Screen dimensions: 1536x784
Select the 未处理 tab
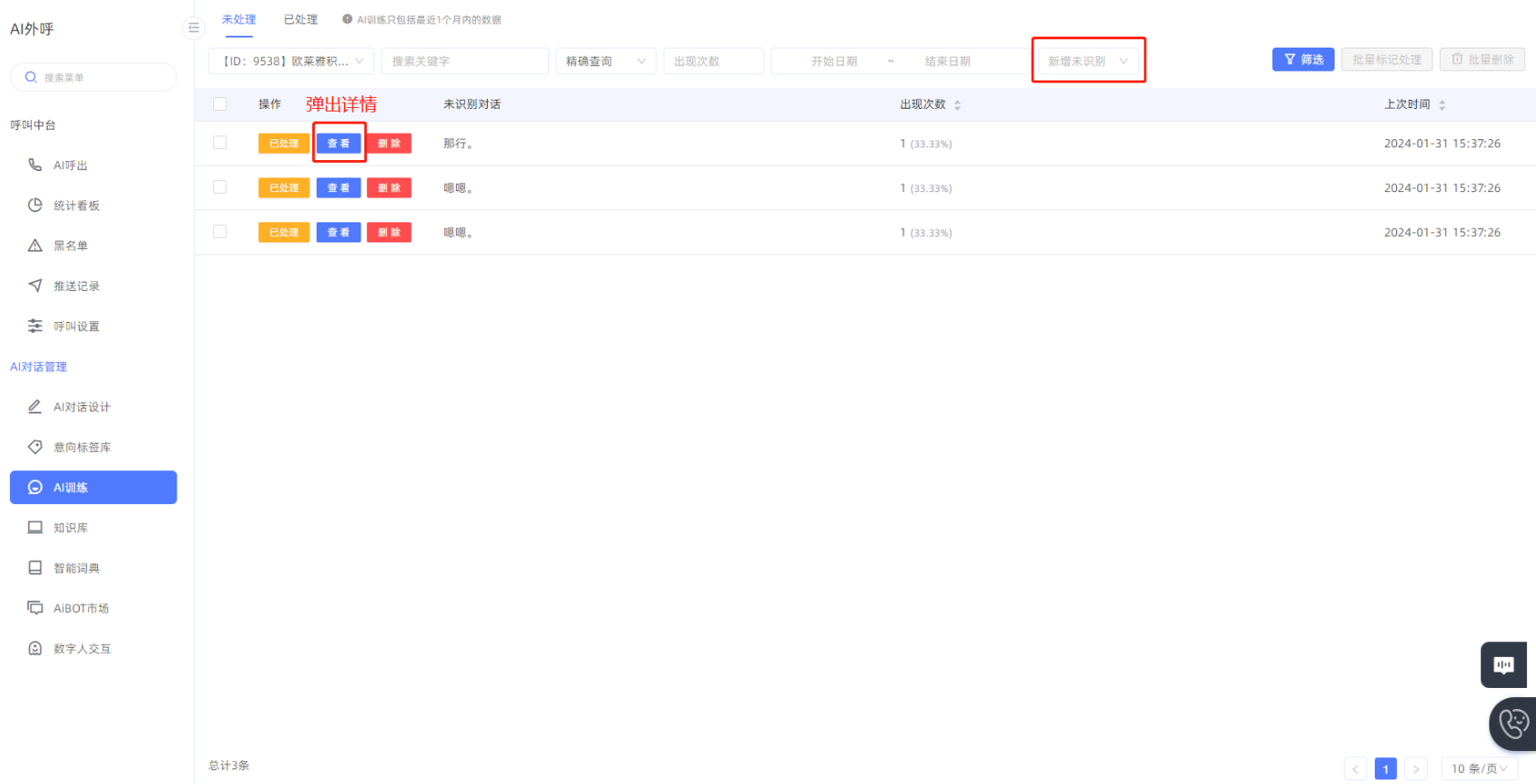click(x=239, y=19)
